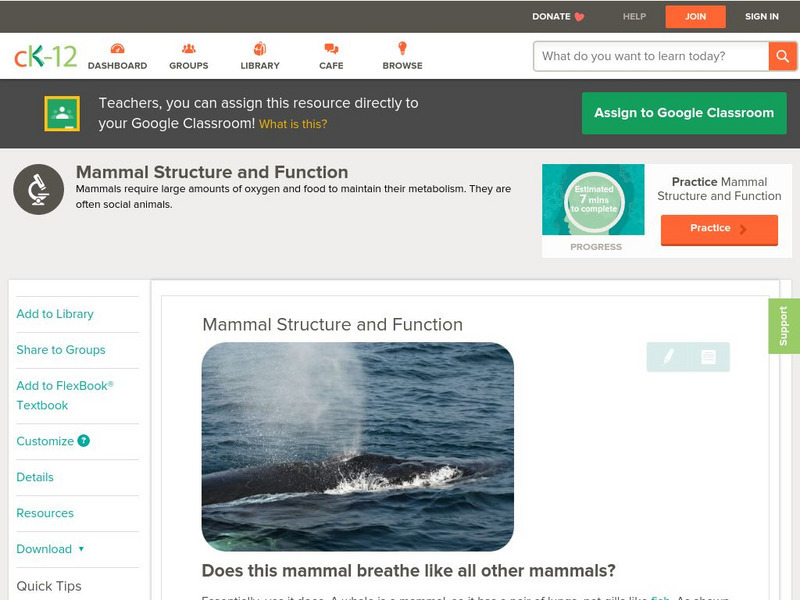Click the Cafe chat bubbles icon

[x=331, y=48]
